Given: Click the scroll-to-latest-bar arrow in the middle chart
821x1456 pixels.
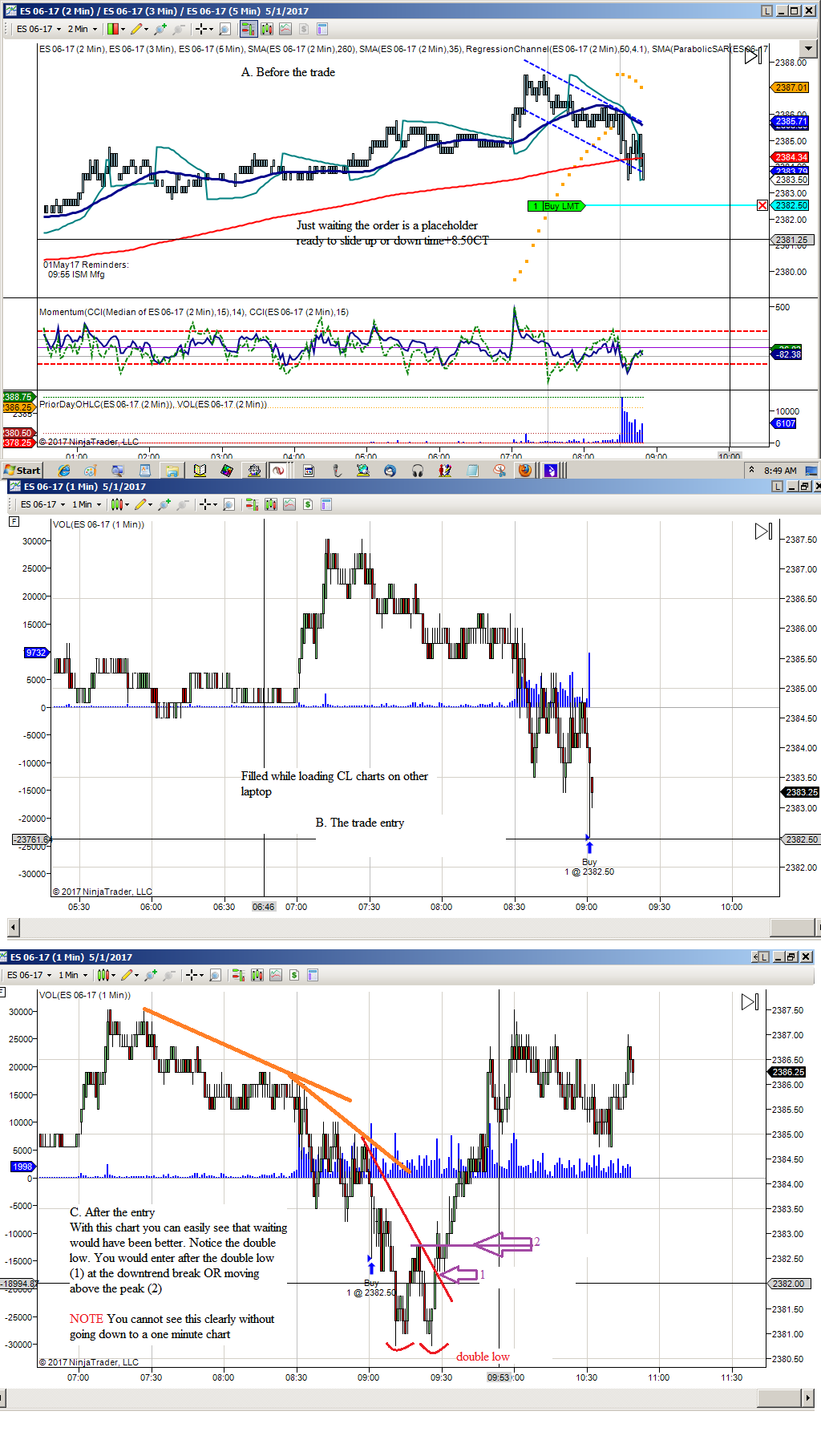Looking at the screenshot, I should coord(763,532).
